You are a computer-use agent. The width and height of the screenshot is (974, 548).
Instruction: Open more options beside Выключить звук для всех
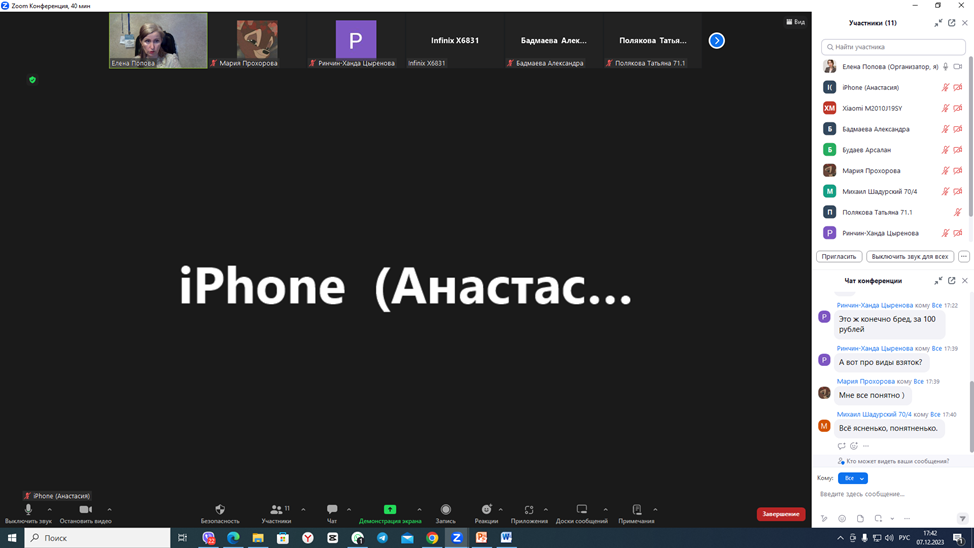point(963,257)
